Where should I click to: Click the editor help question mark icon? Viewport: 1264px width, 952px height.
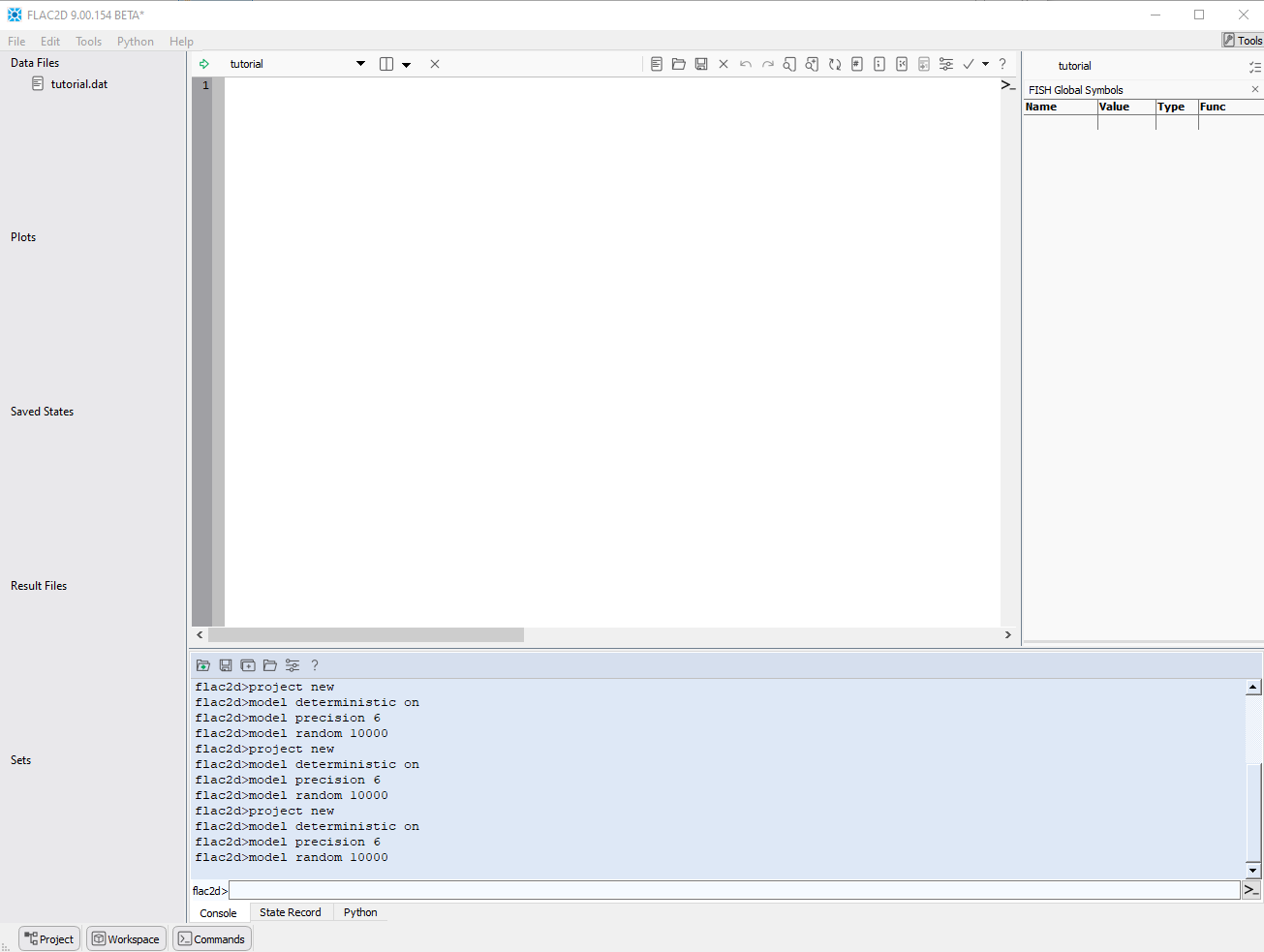(x=1002, y=64)
